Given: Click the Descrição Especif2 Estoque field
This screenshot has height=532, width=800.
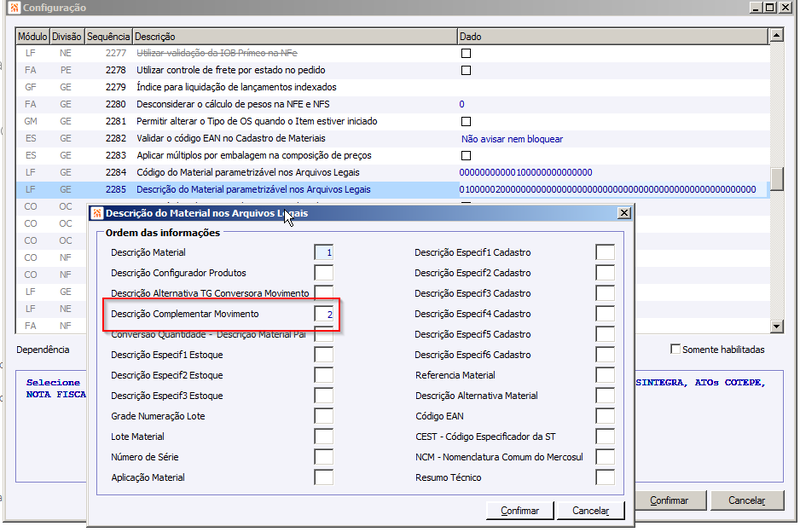Looking at the screenshot, I should pos(323,375).
